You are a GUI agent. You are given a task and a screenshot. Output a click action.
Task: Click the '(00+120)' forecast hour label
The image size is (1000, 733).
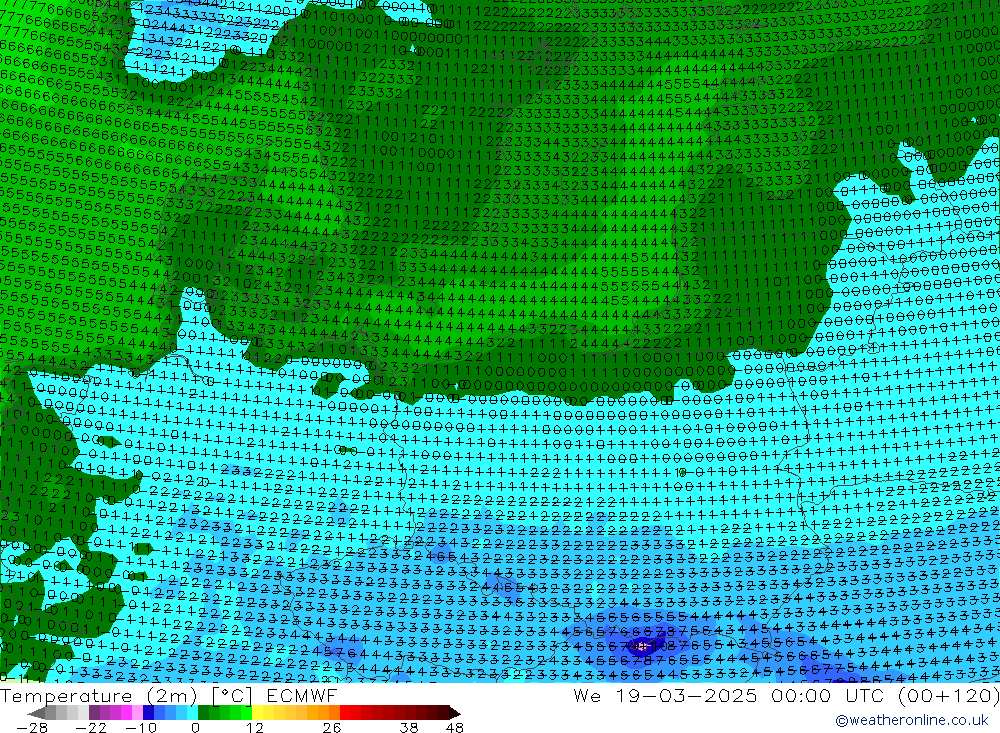948,695
